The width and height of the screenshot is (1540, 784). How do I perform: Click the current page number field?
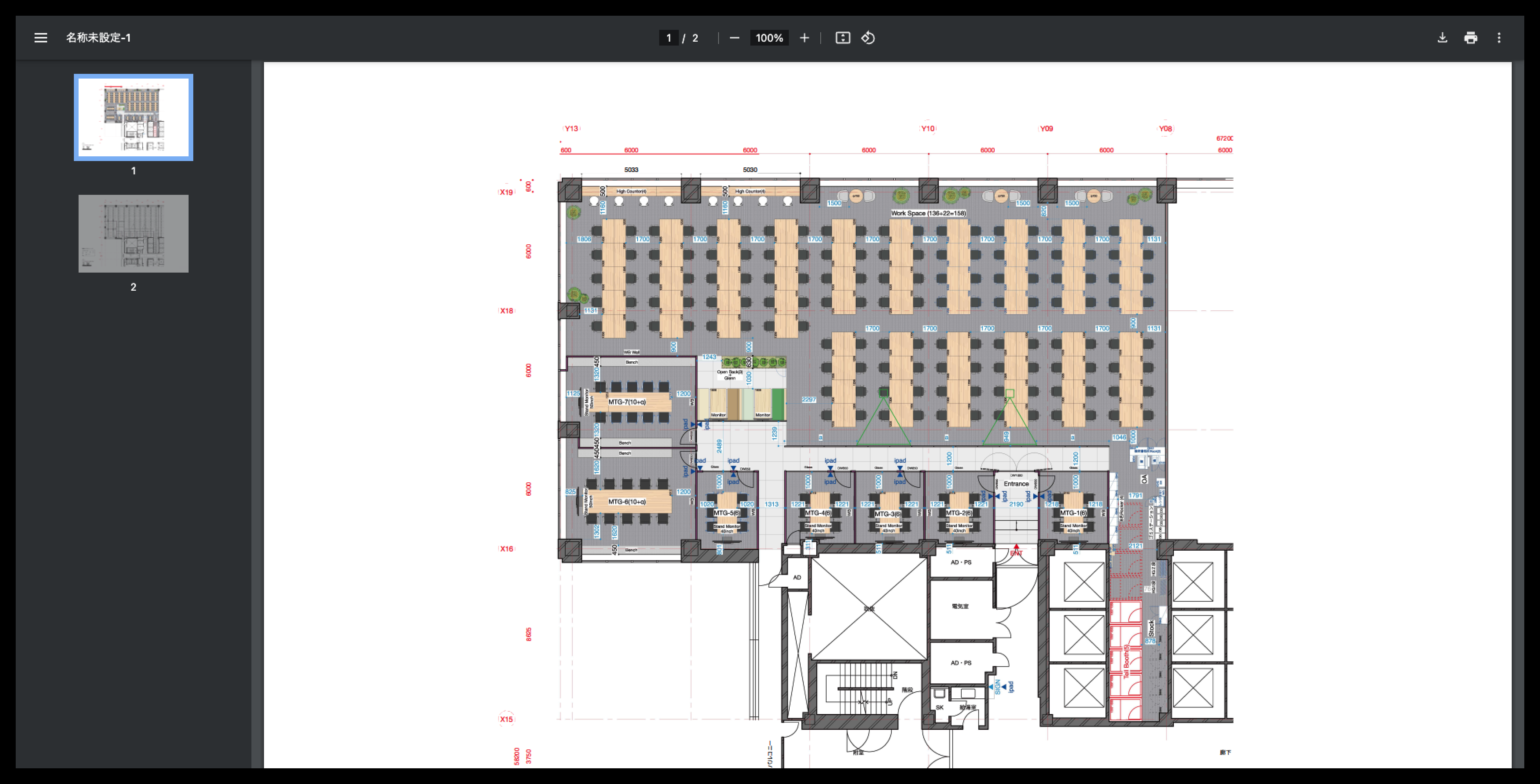[668, 38]
